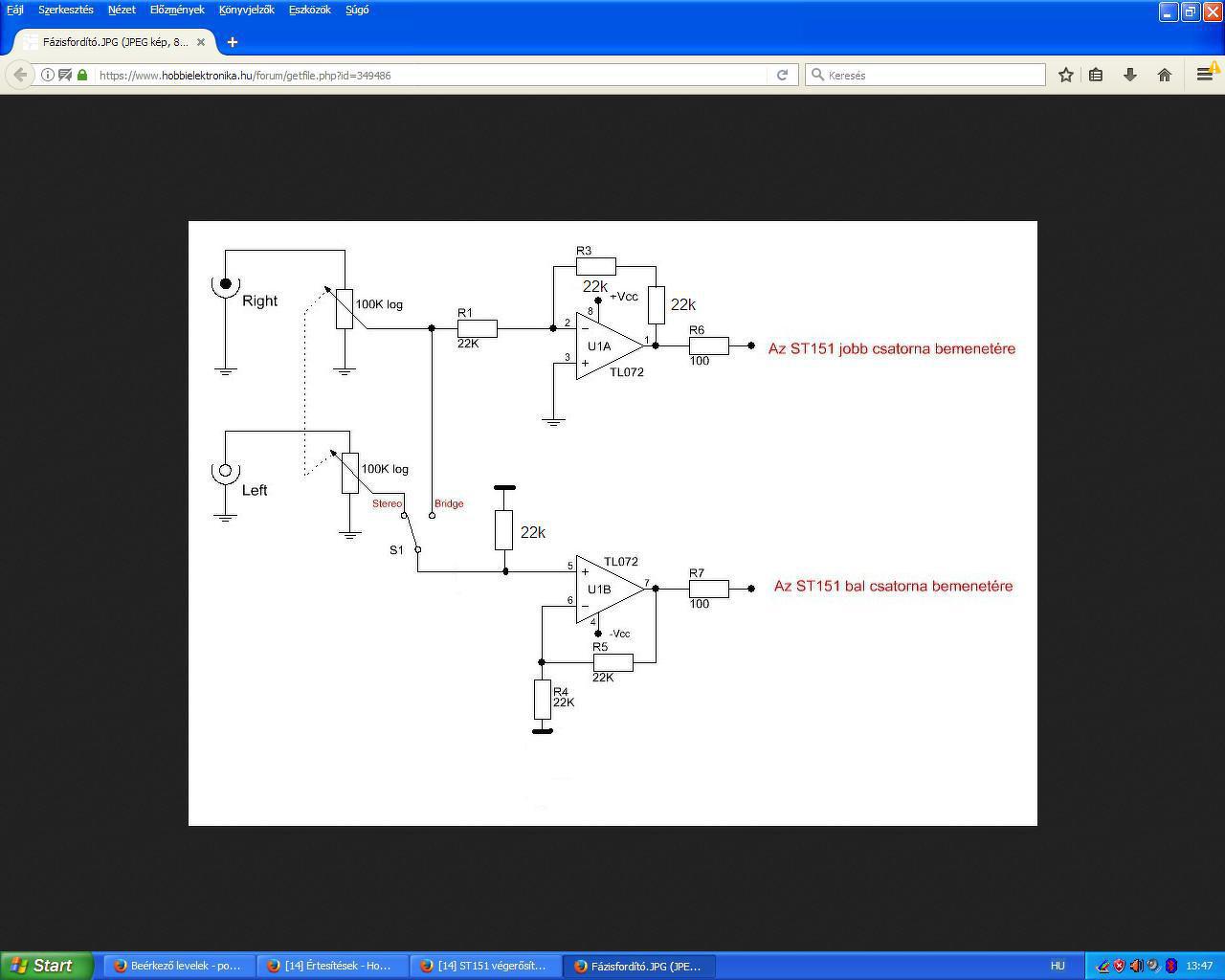Click the Windows Start button
Image resolution: width=1225 pixels, height=980 pixels.
pyautogui.click(x=46, y=966)
